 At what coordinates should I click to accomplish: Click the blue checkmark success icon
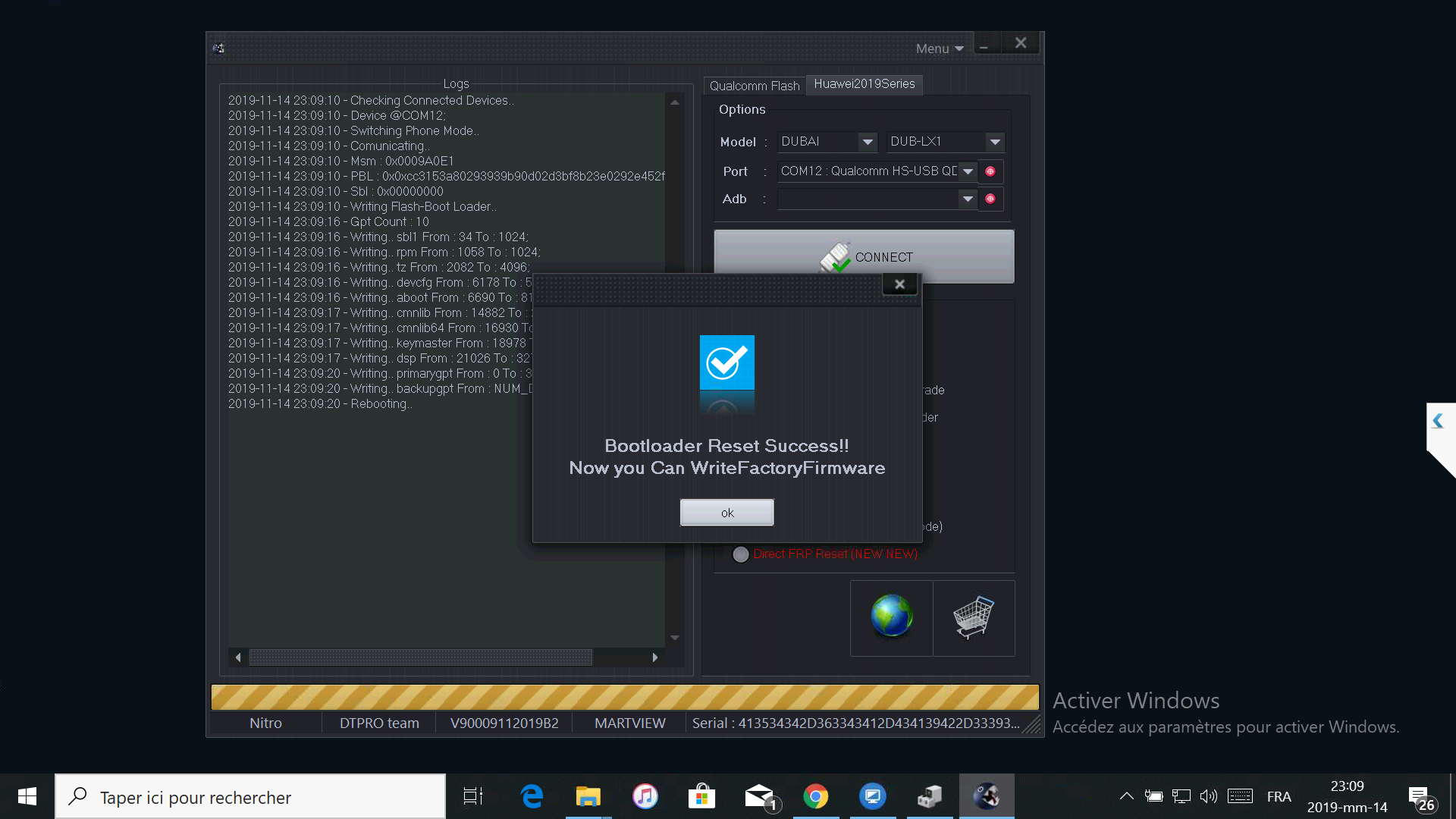[726, 362]
